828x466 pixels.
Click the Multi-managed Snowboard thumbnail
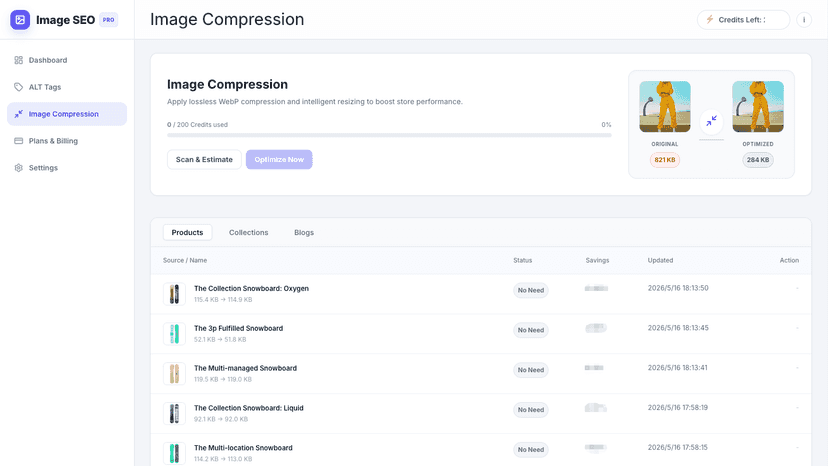click(x=174, y=374)
